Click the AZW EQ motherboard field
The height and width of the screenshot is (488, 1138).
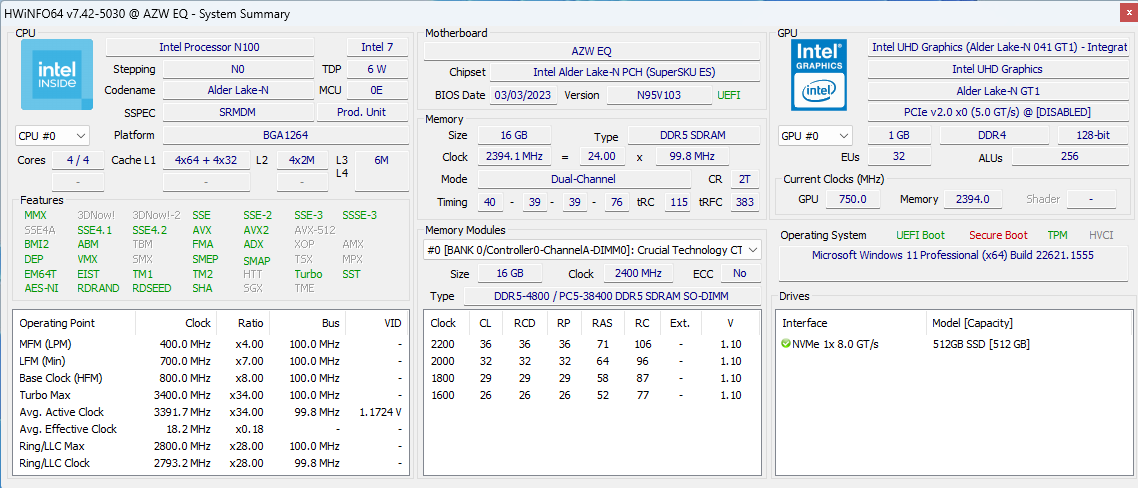point(591,51)
